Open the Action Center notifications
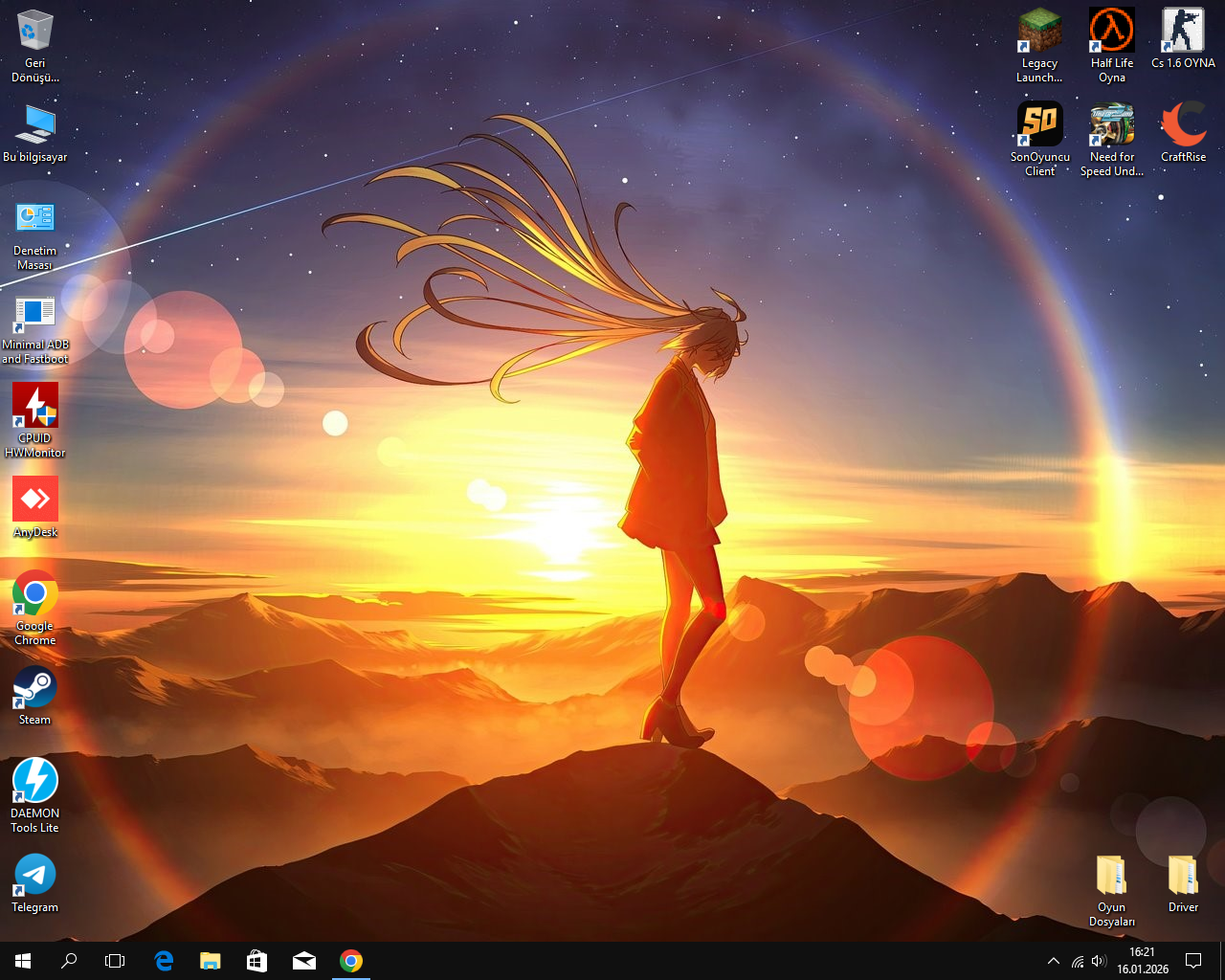This screenshot has width=1225, height=980. (x=1193, y=961)
